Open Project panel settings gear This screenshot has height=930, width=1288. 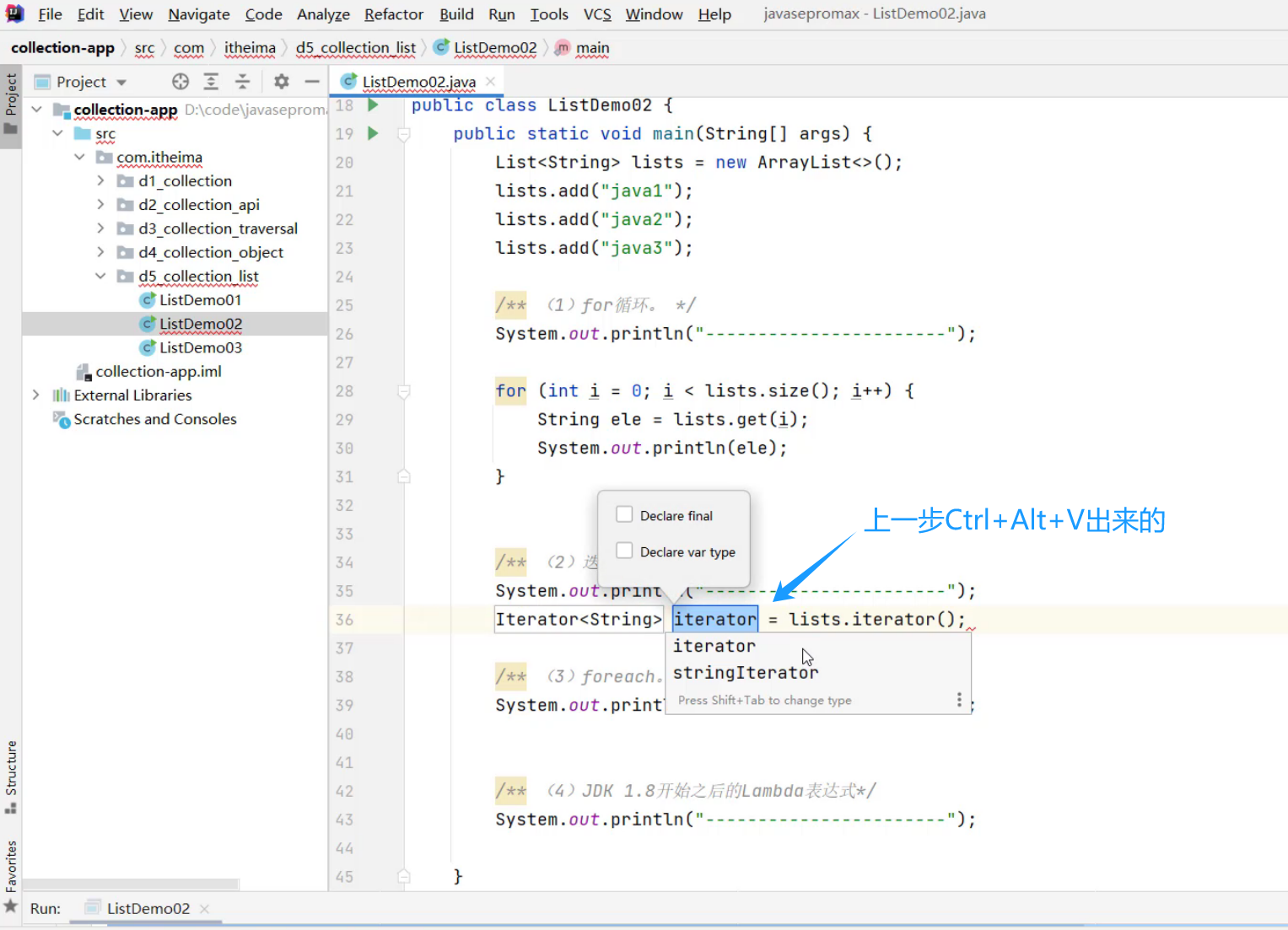[x=282, y=82]
